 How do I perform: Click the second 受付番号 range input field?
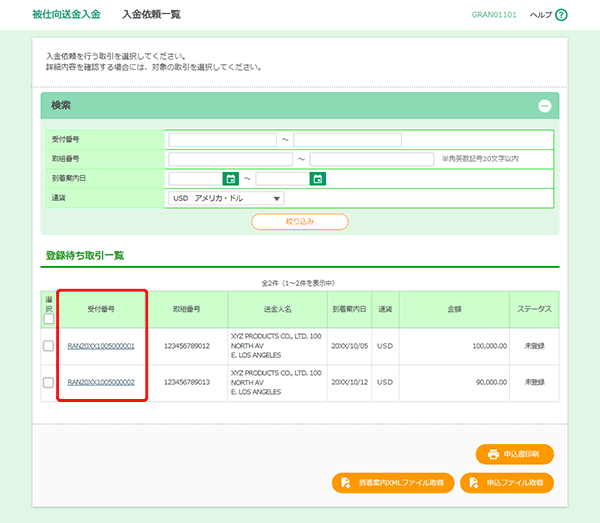[x=347, y=140]
